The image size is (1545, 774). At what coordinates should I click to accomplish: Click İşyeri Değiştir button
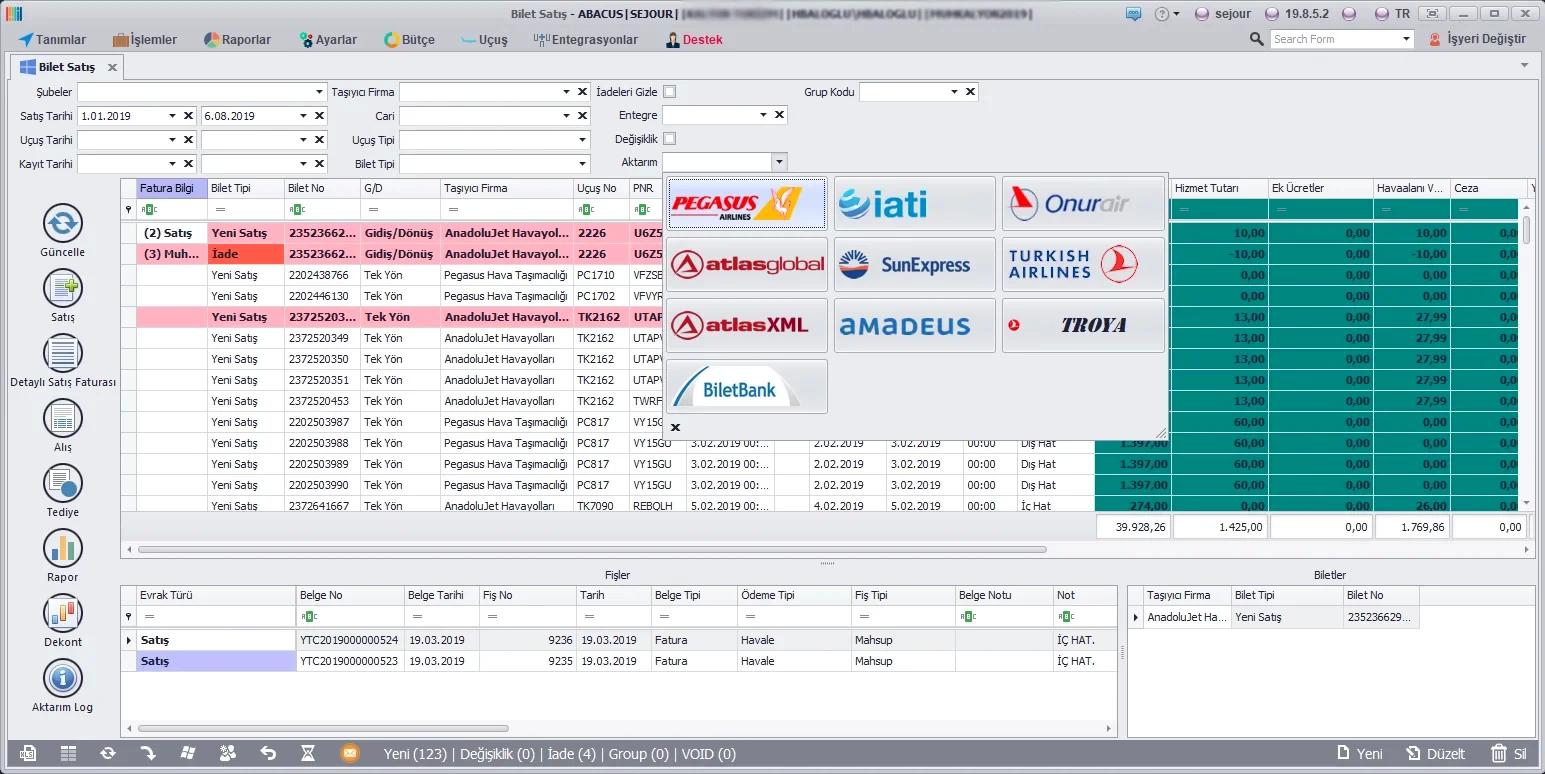point(1477,39)
